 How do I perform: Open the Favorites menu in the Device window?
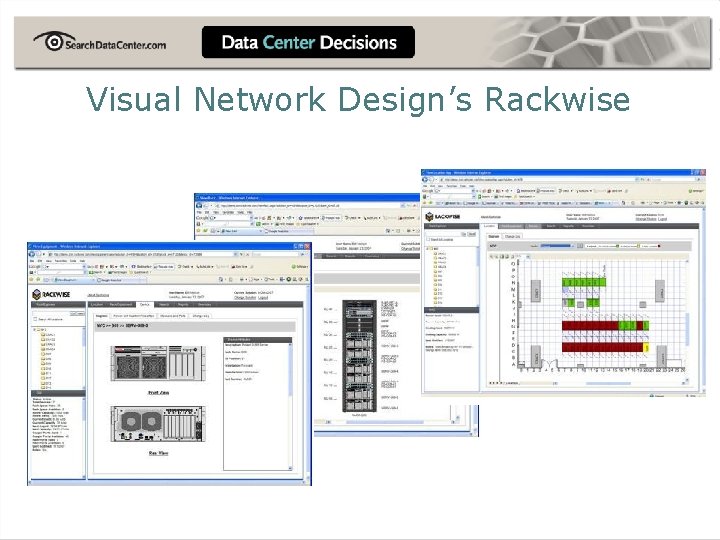point(61,261)
